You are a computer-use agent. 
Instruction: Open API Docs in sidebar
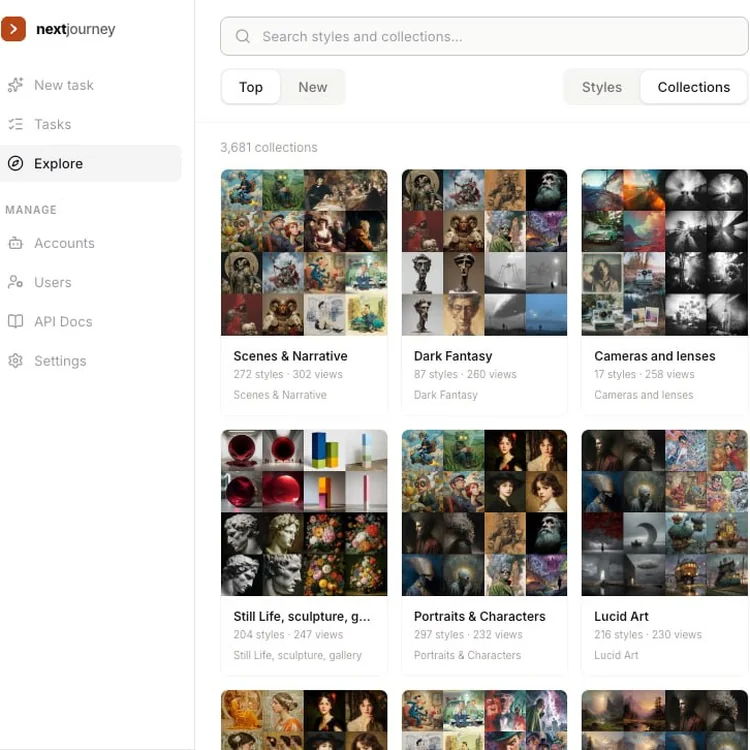pos(91,321)
